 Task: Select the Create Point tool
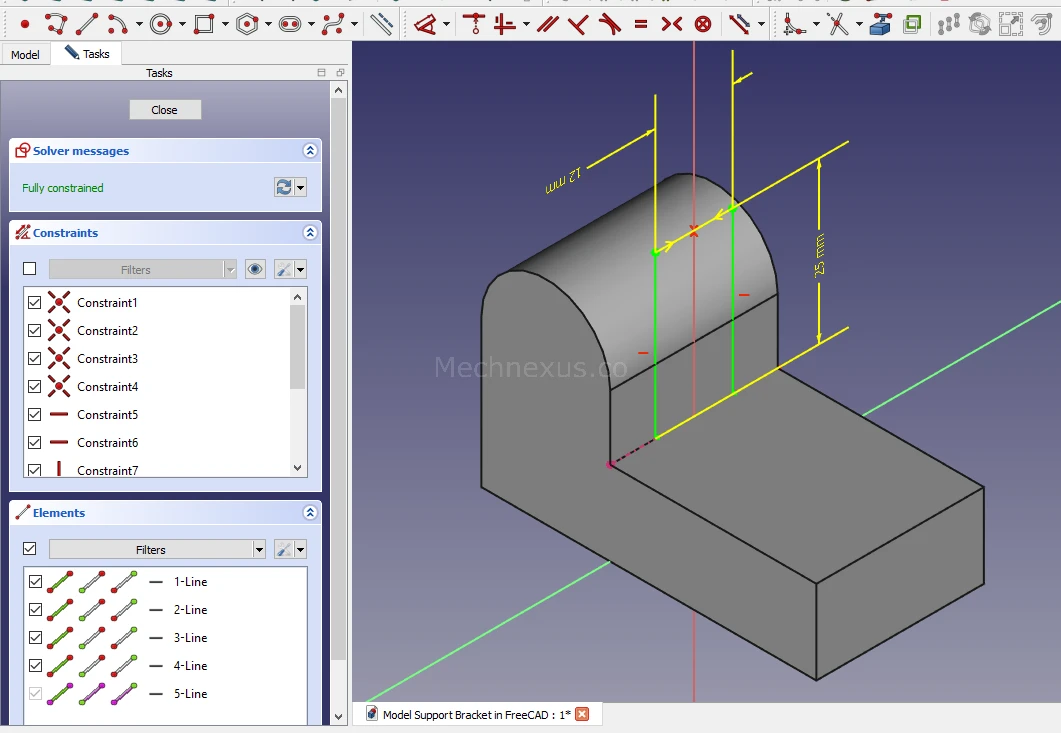coord(25,23)
